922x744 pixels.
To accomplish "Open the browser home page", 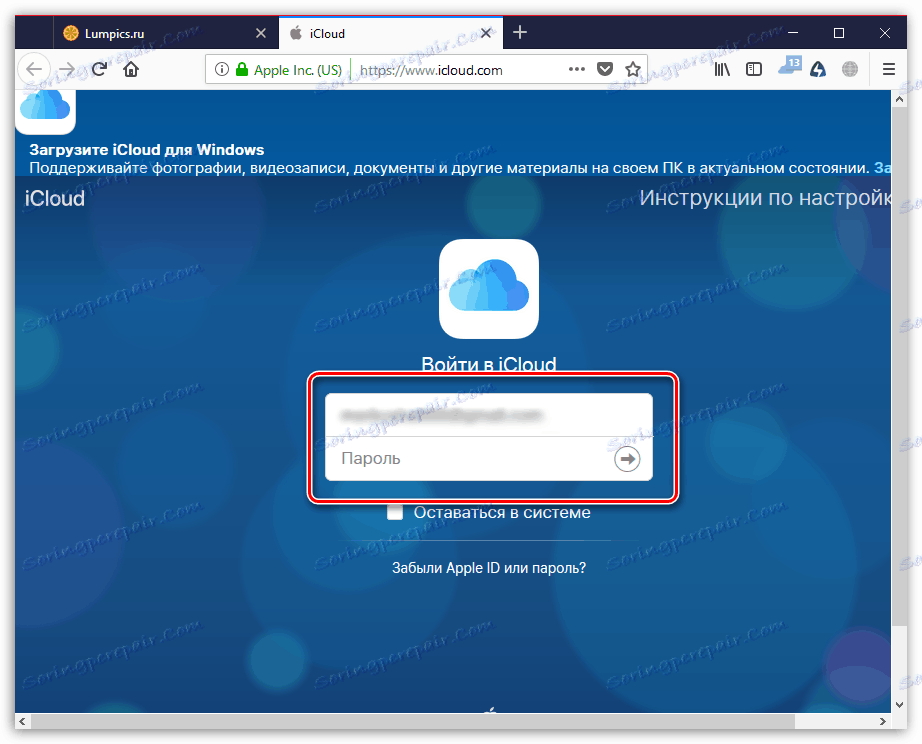I will coord(131,69).
